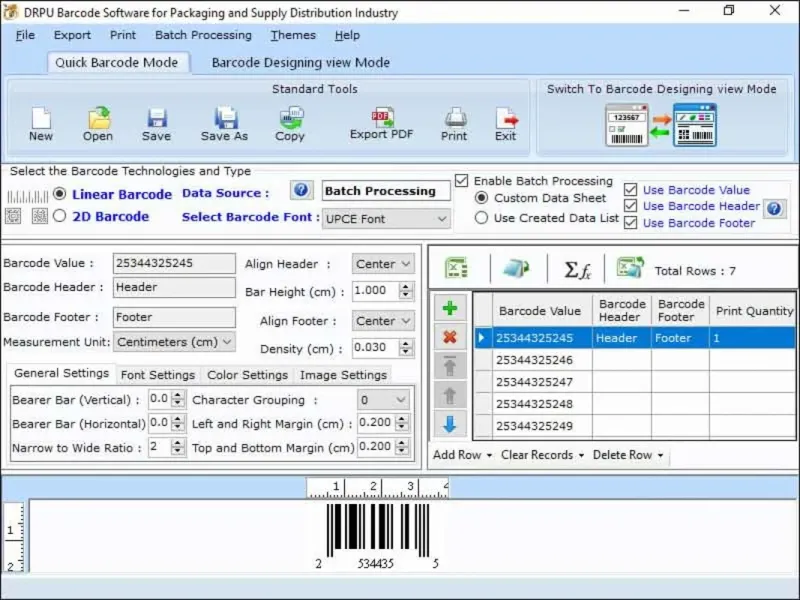Expand the Select Barcode Font dropdown
Screen dimensions: 800x600
click(386, 218)
